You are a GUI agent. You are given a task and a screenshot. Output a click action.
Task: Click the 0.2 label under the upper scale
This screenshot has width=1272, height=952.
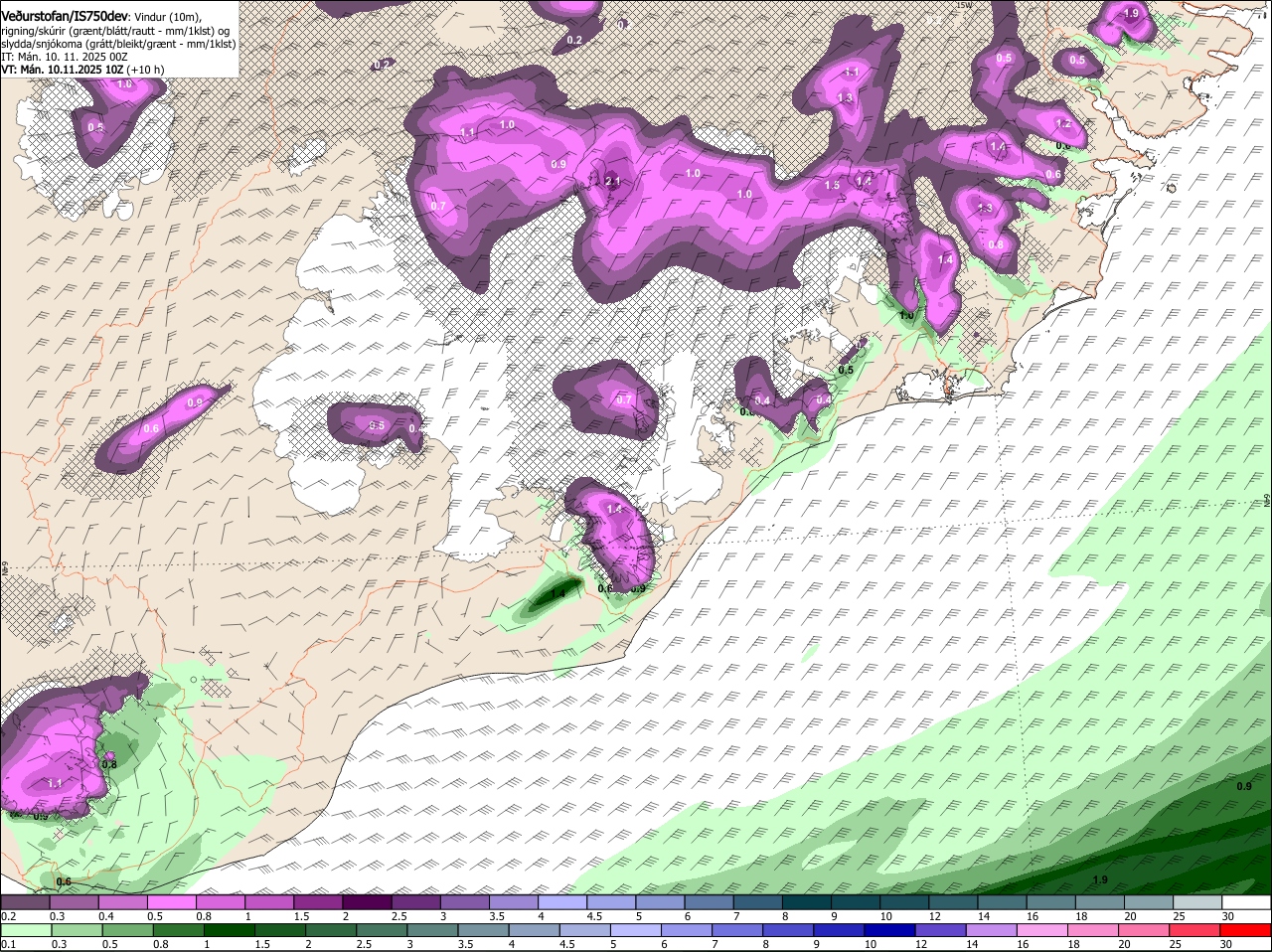tap(8, 916)
